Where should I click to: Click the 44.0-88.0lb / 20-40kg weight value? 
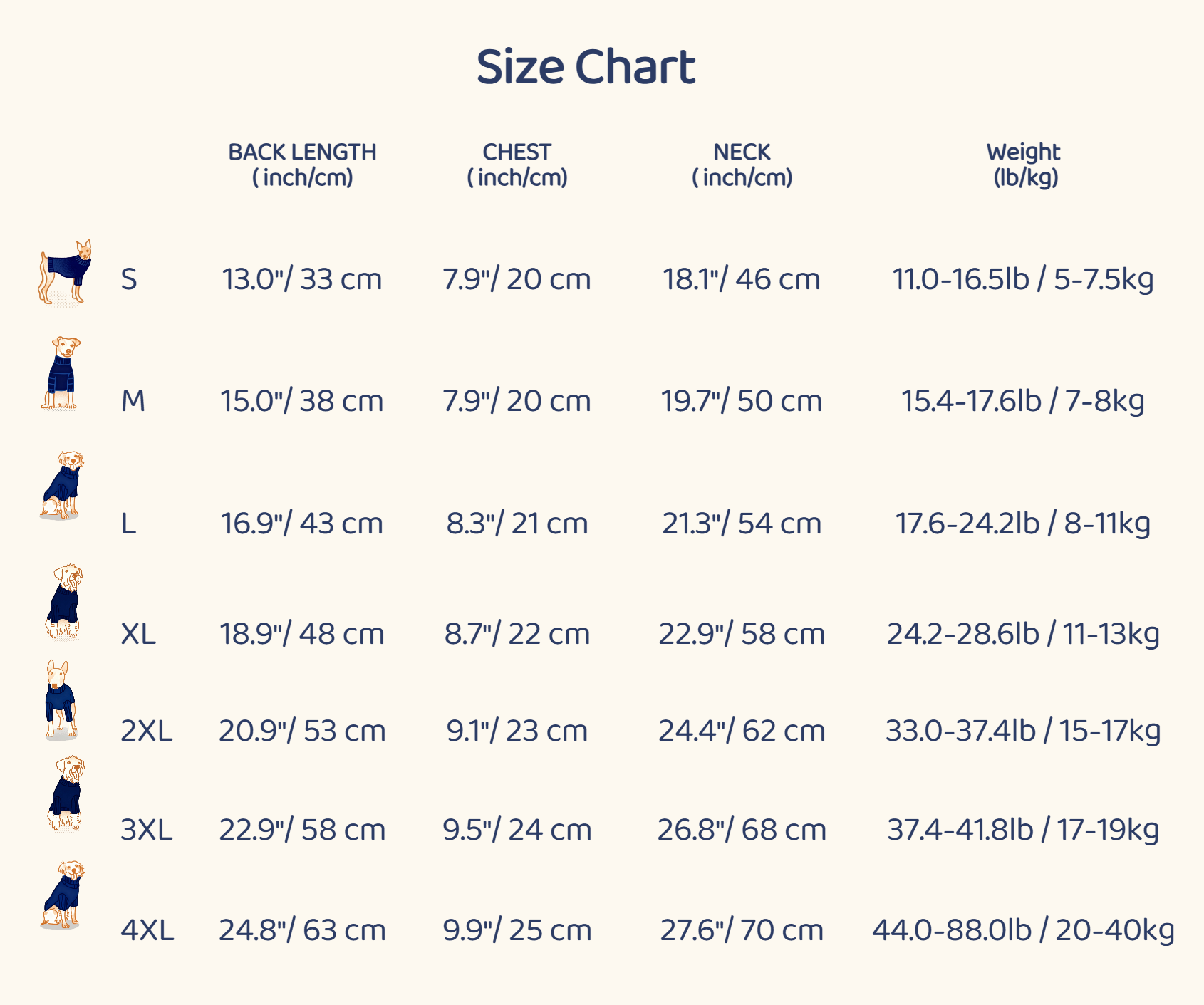[x=1023, y=930]
